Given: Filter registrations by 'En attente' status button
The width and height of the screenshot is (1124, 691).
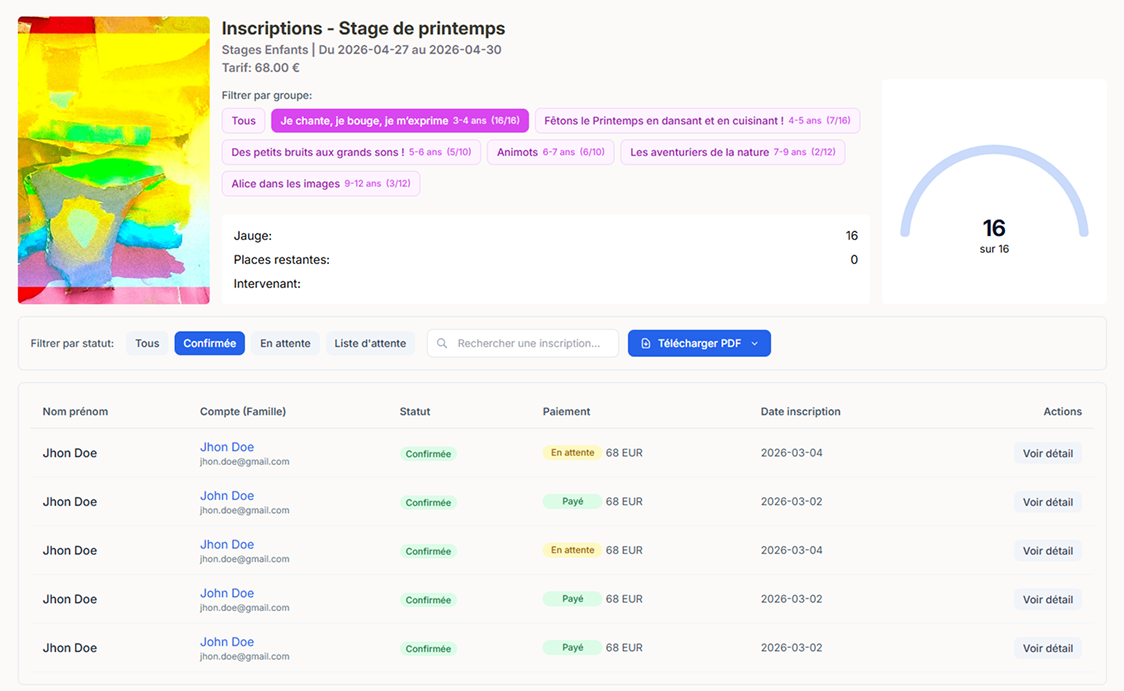Looking at the screenshot, I should (x=285, y=343).
